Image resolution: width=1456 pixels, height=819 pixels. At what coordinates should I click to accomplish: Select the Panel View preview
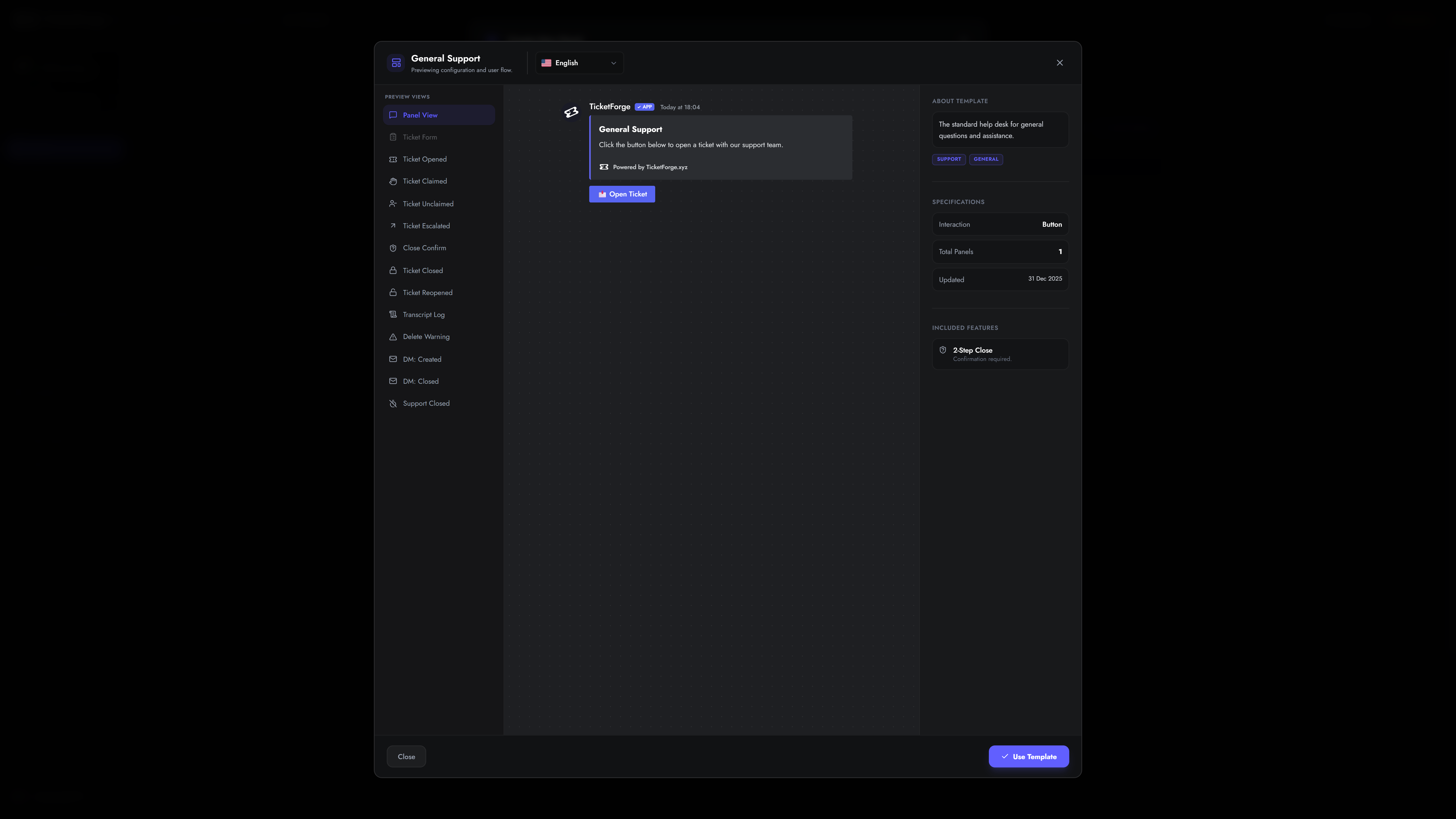(x=439, y=115)
